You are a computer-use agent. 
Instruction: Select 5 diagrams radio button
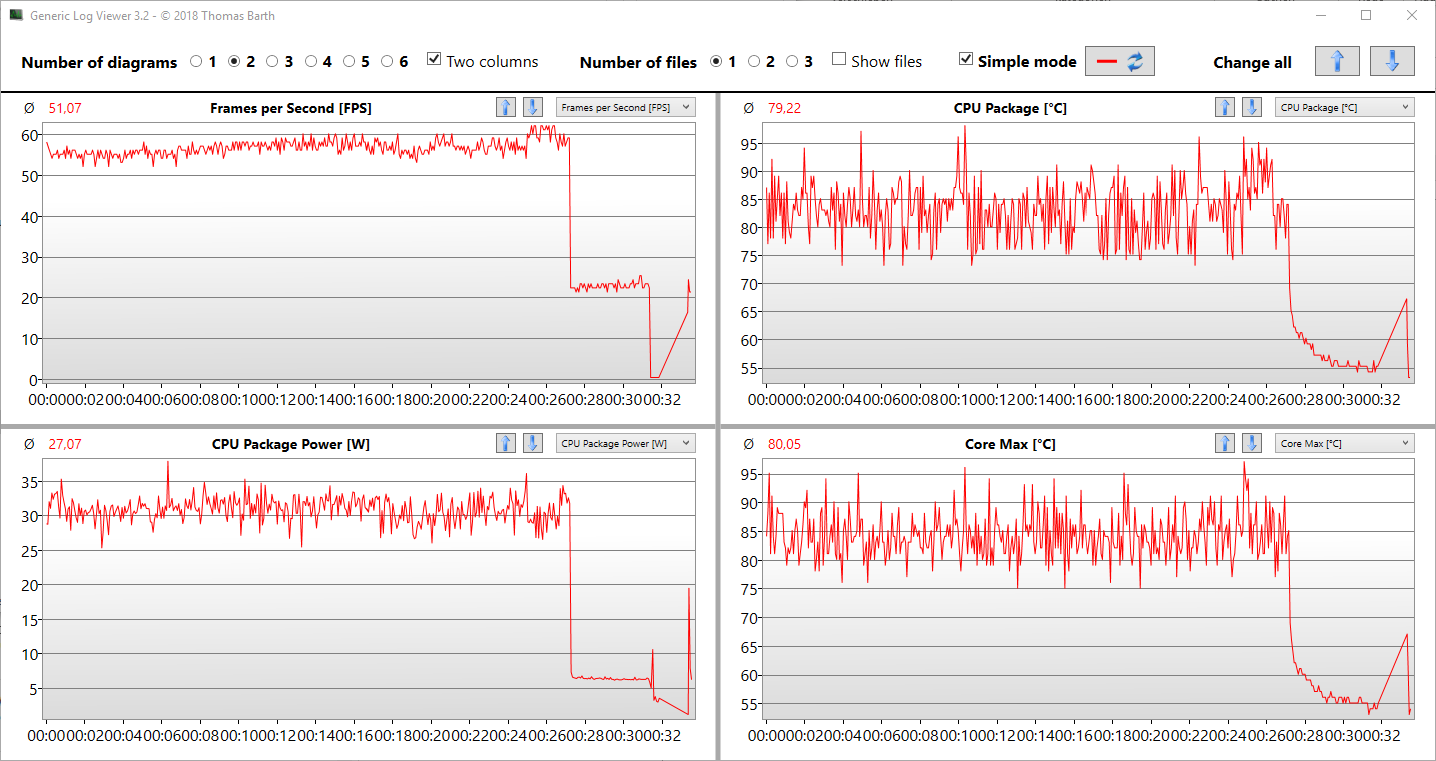[349, 62]
